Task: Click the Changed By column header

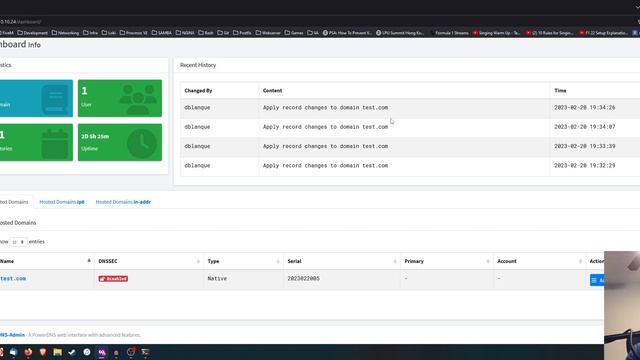Action: pyautogui.click(x=198, y=91)
